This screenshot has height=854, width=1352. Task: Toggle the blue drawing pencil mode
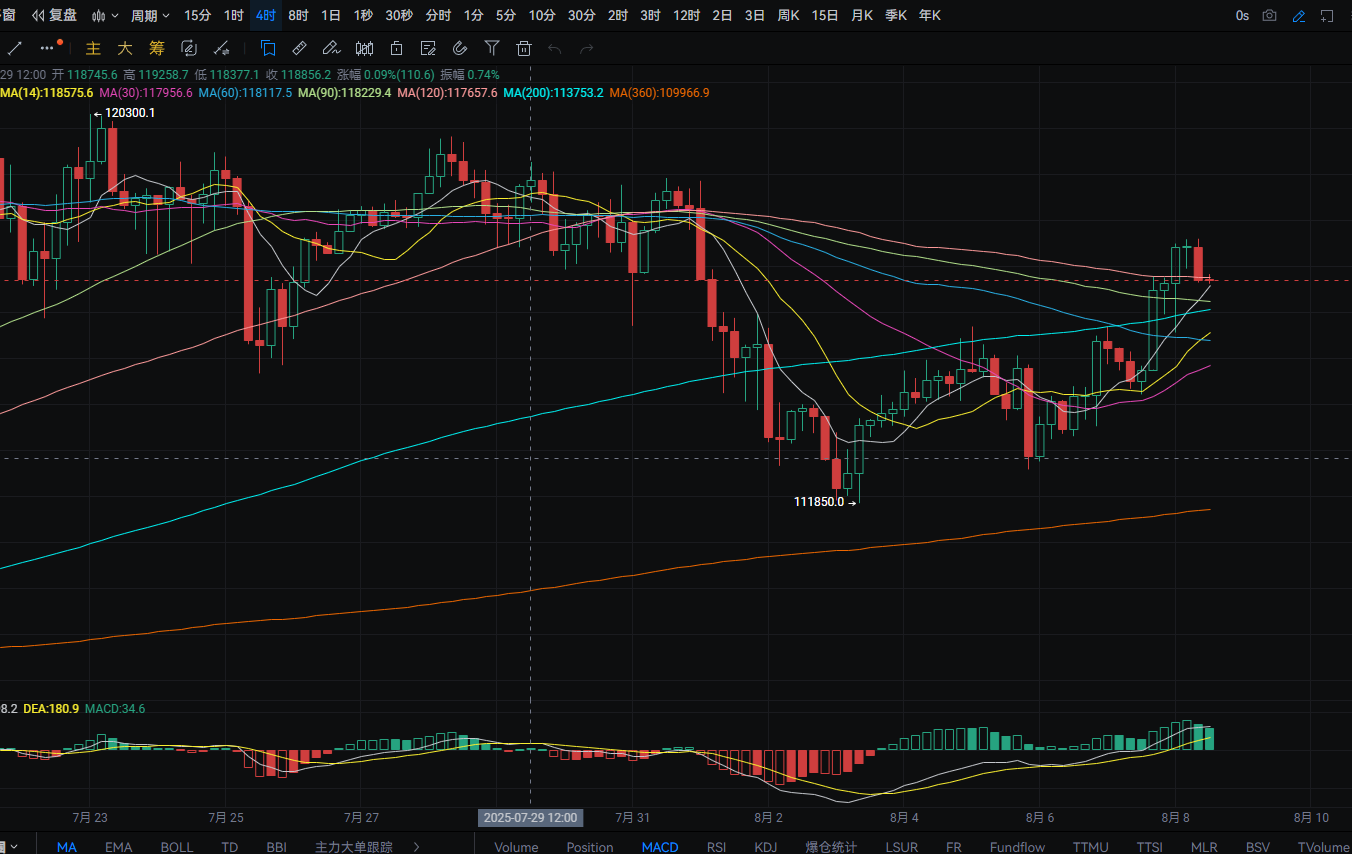1298,16
